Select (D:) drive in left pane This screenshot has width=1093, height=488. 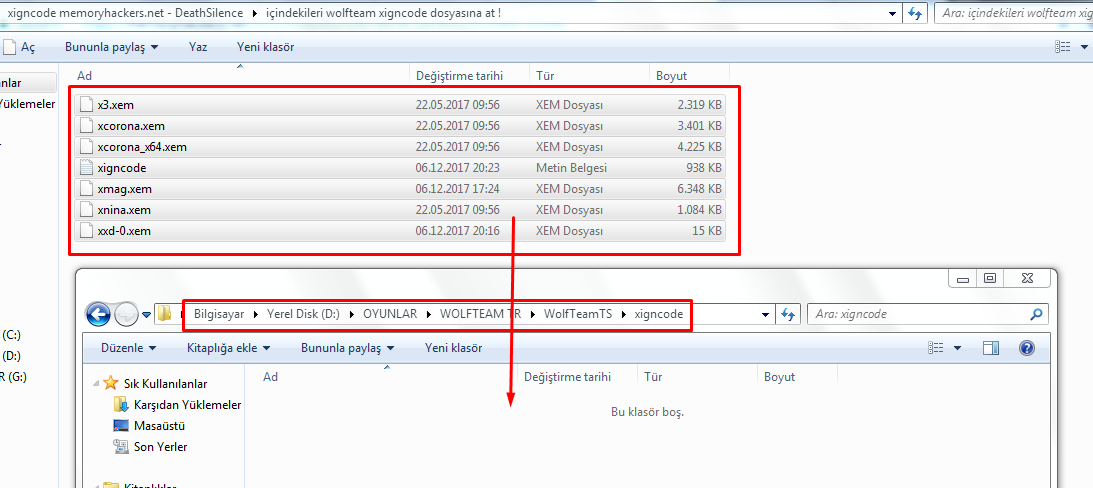pyautogui.click(x=12, y=356)
